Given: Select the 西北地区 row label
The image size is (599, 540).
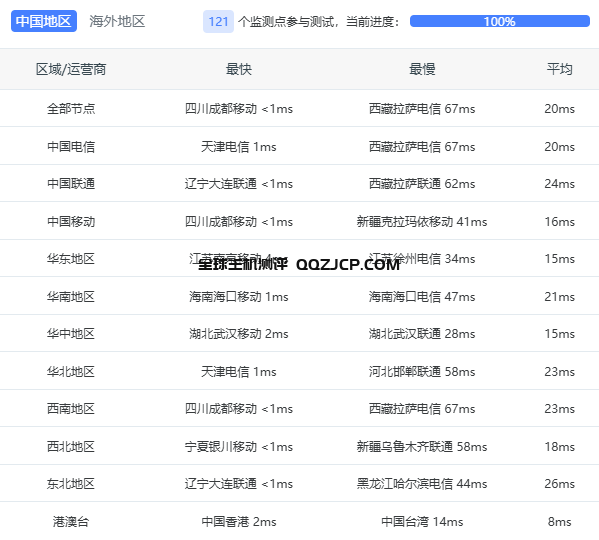Looking at the screenshot, I should pyautogui.click(x=71, y=446).
